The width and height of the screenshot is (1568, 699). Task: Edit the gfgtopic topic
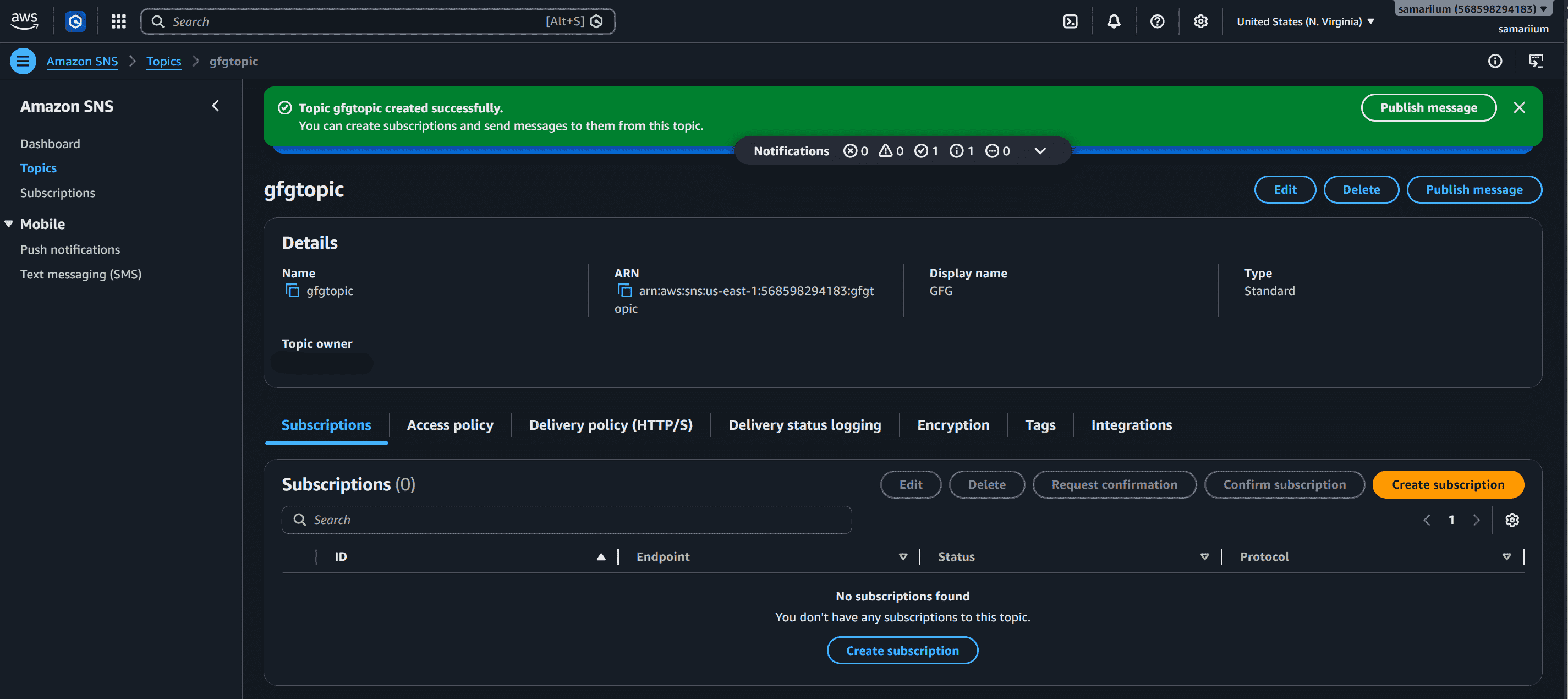1285,189
